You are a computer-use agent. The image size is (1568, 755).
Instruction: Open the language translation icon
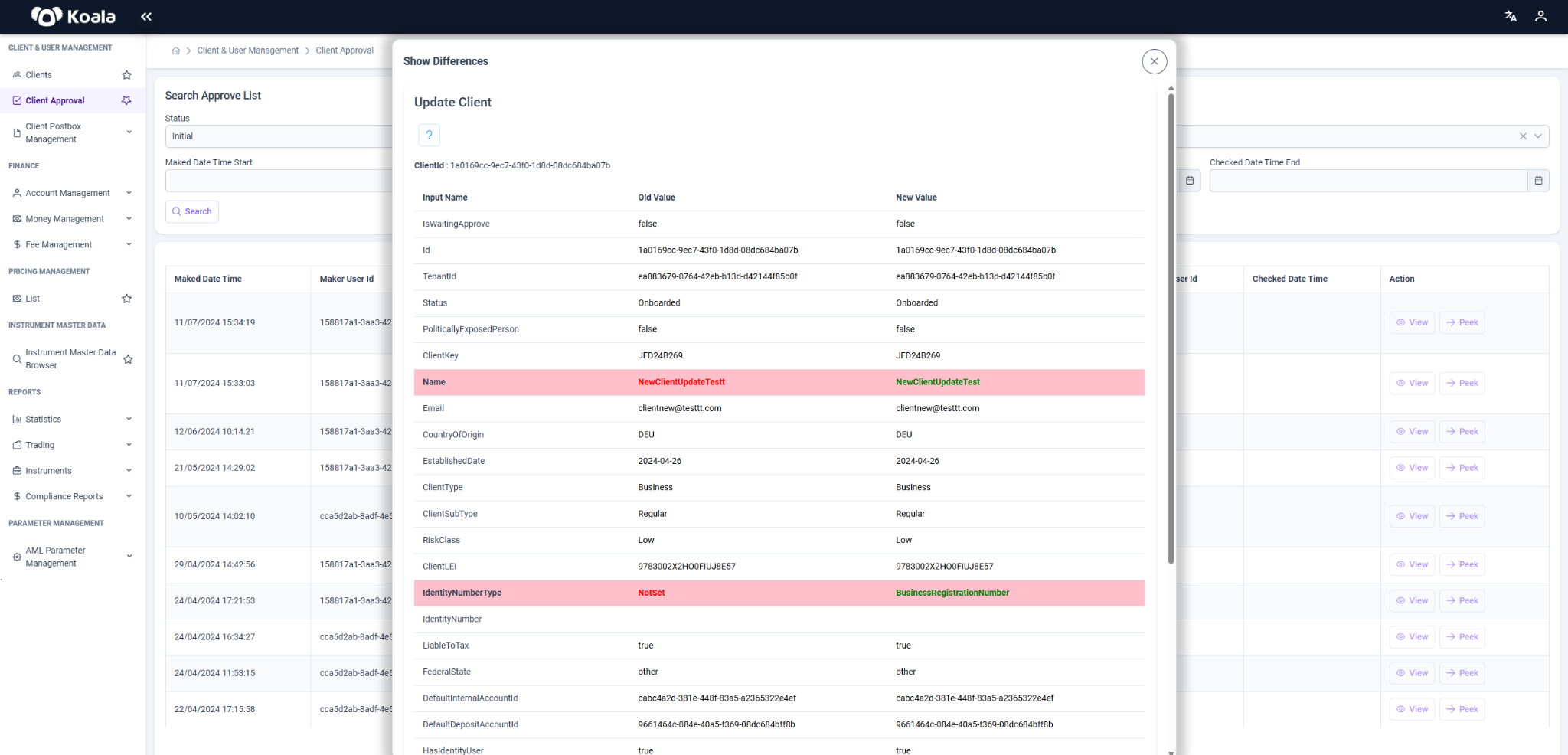click(x=1511, y=16)
